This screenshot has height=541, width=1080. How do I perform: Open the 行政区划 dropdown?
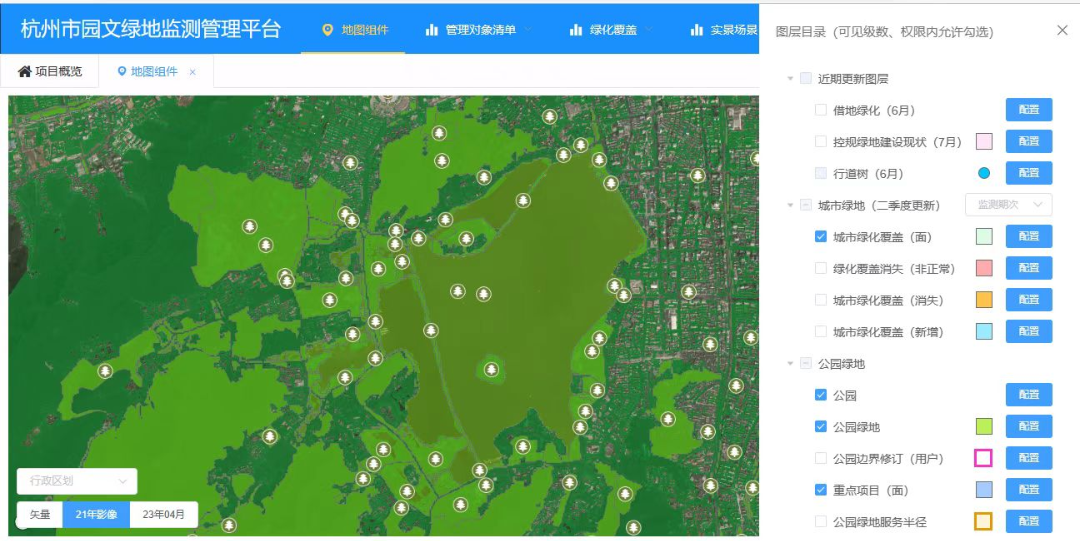(76, 481)
